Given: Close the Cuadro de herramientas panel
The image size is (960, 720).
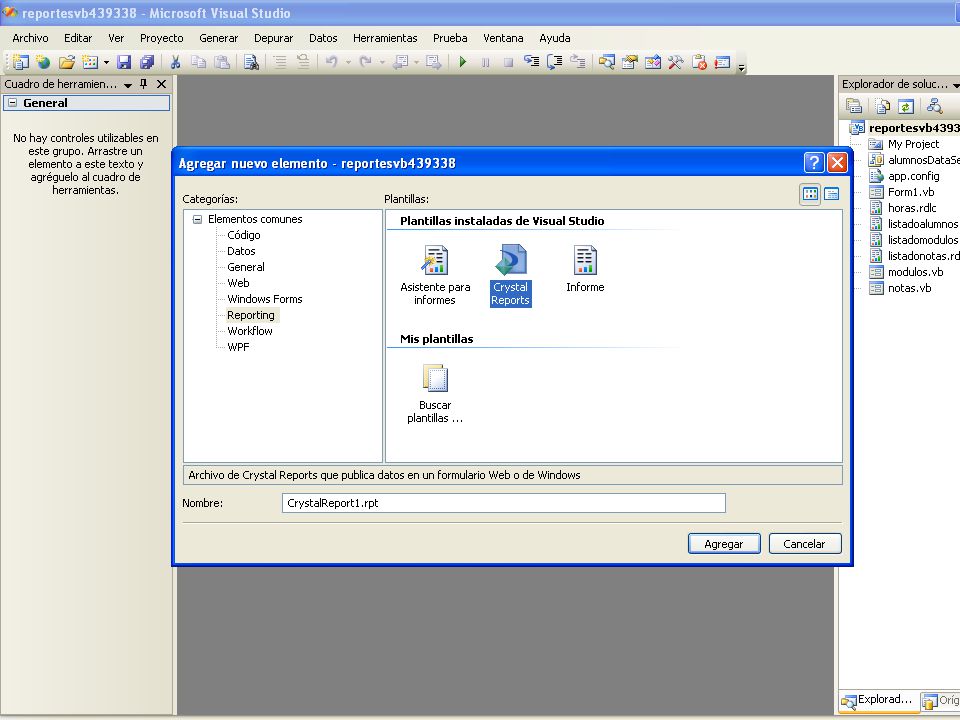Looking at the screenshot, I should 162,84.
